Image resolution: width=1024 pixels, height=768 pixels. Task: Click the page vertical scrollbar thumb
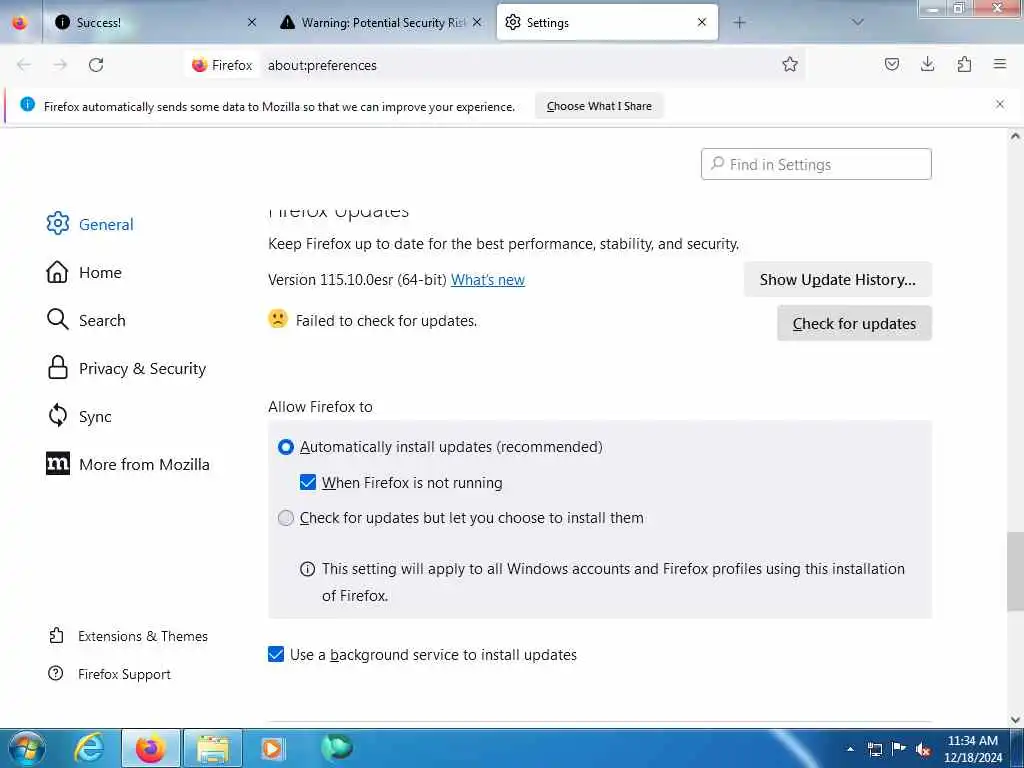(x=1015, y=571)
